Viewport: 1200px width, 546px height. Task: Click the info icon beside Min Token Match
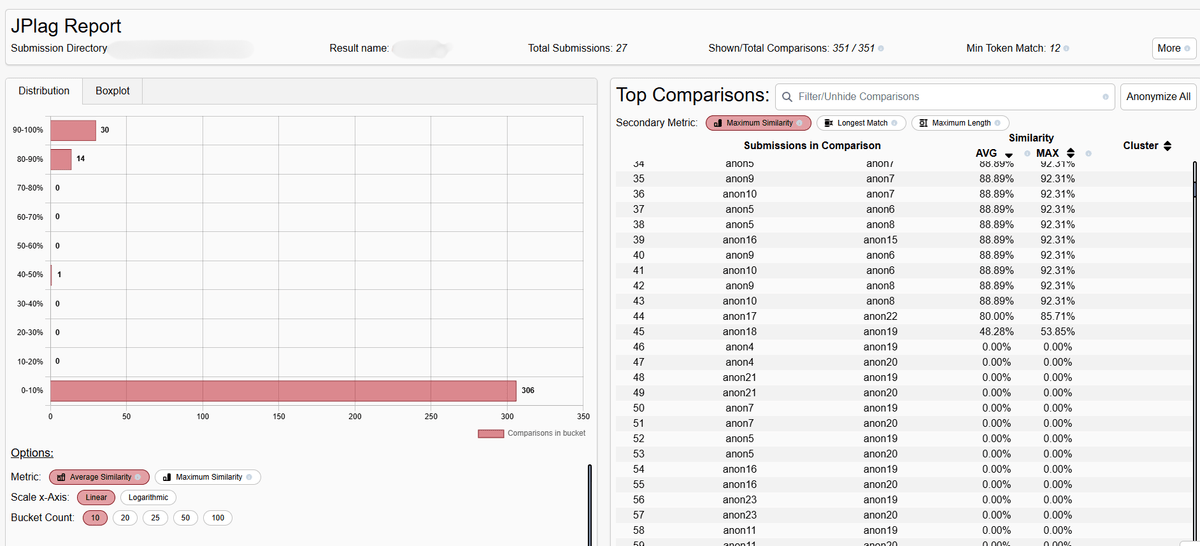coord(1068,49)
